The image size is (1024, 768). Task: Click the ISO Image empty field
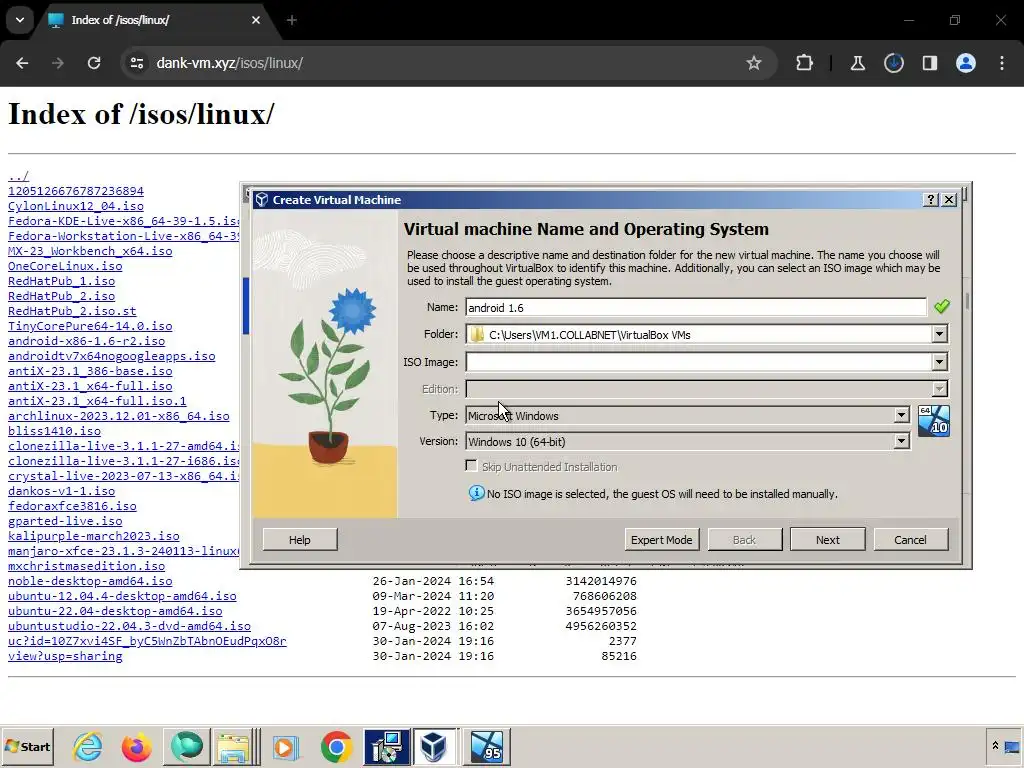click(x=698, y=362)
